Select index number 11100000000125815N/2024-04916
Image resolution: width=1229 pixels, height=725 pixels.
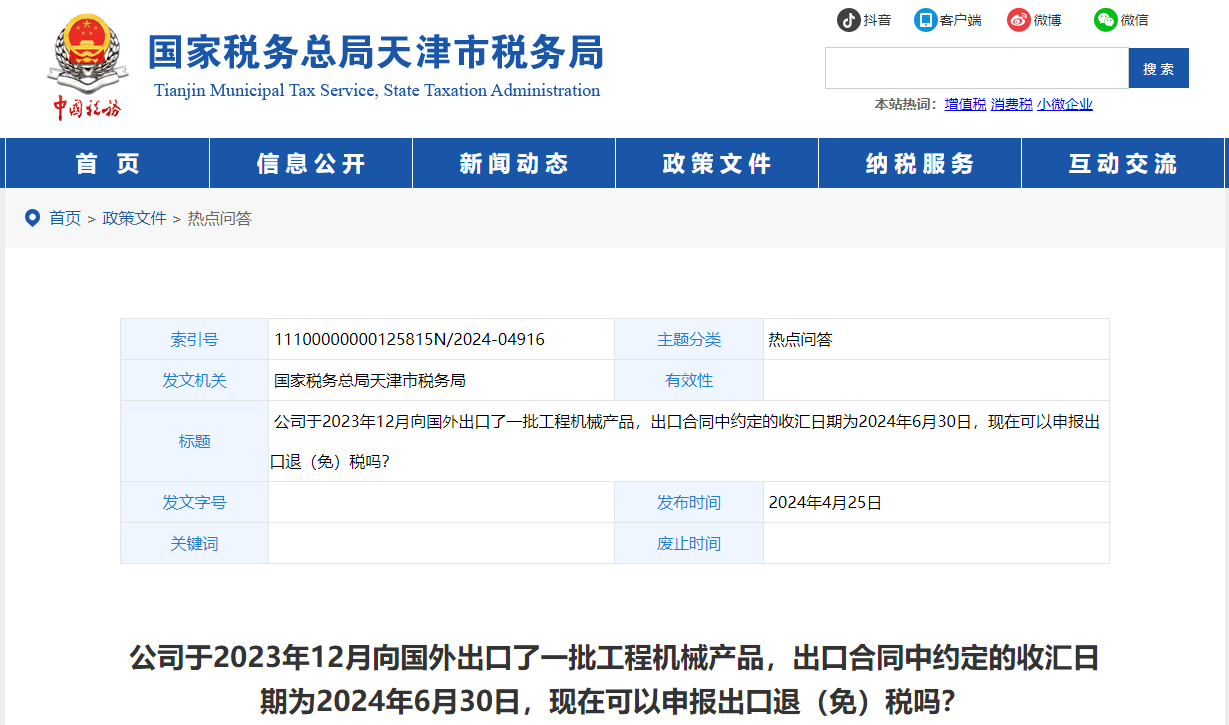[409, 340]
